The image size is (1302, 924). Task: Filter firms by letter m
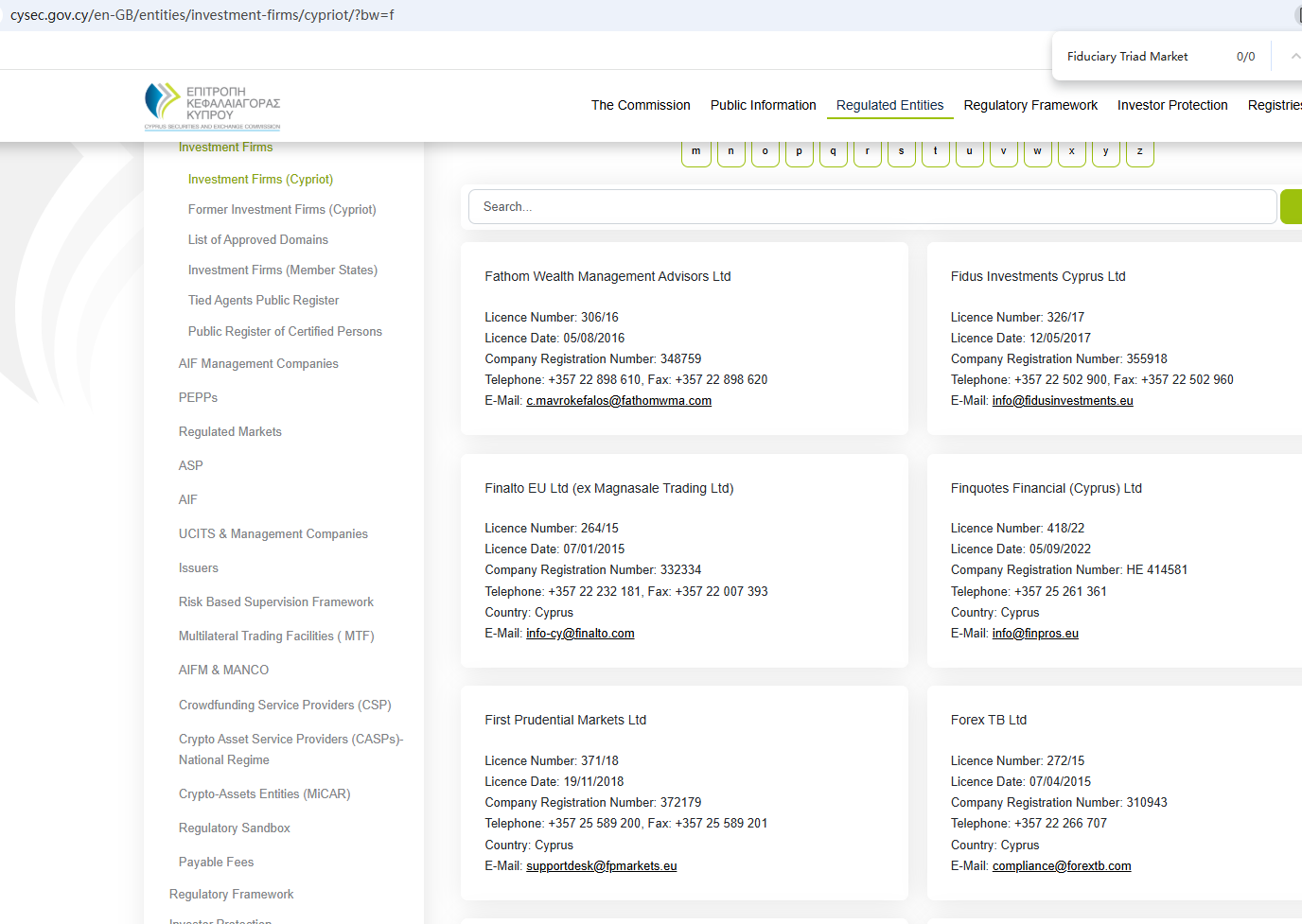tap(695, 151)
